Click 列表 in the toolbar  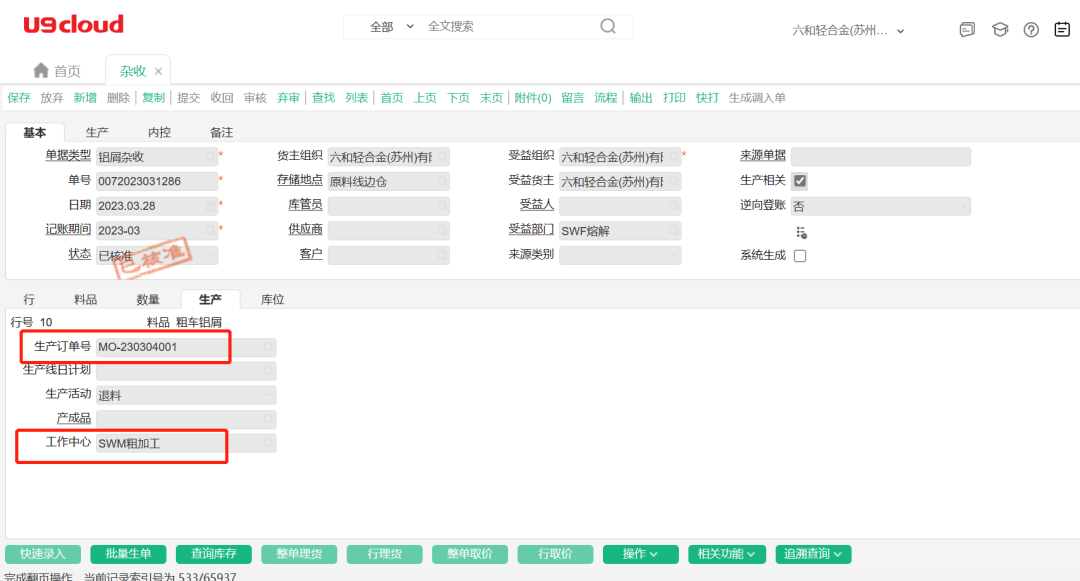[357, 98]
